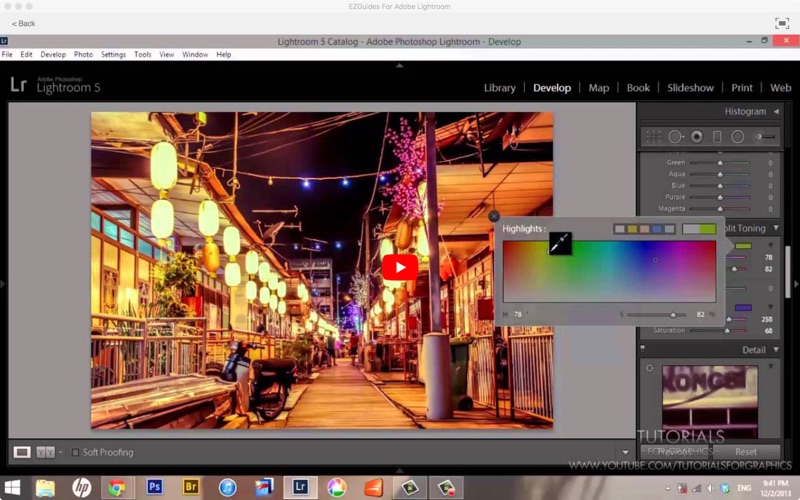Switch to the Library module
This screenshot has height=500, width=800.
coord(499,88)
